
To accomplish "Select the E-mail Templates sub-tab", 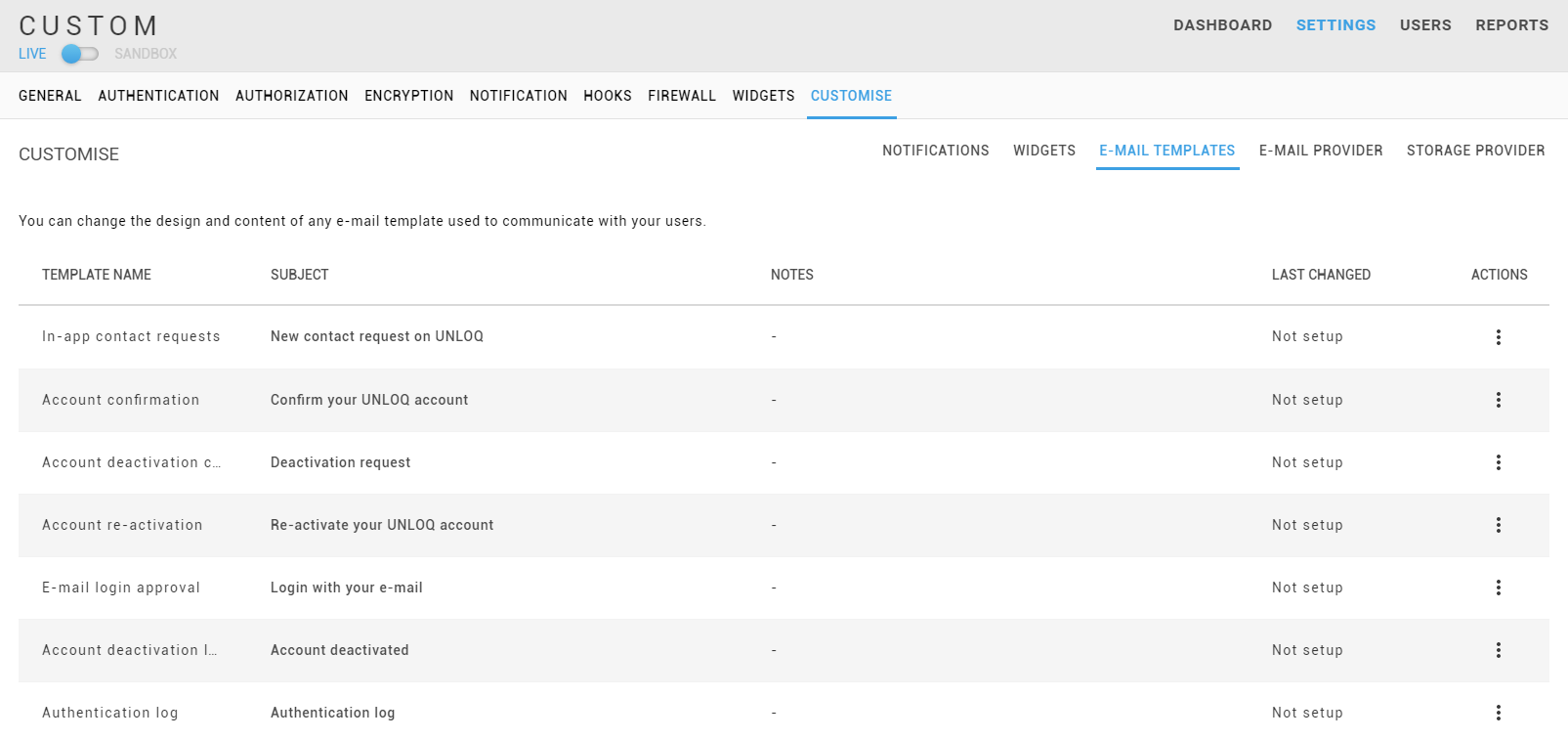I will 1166,151.
